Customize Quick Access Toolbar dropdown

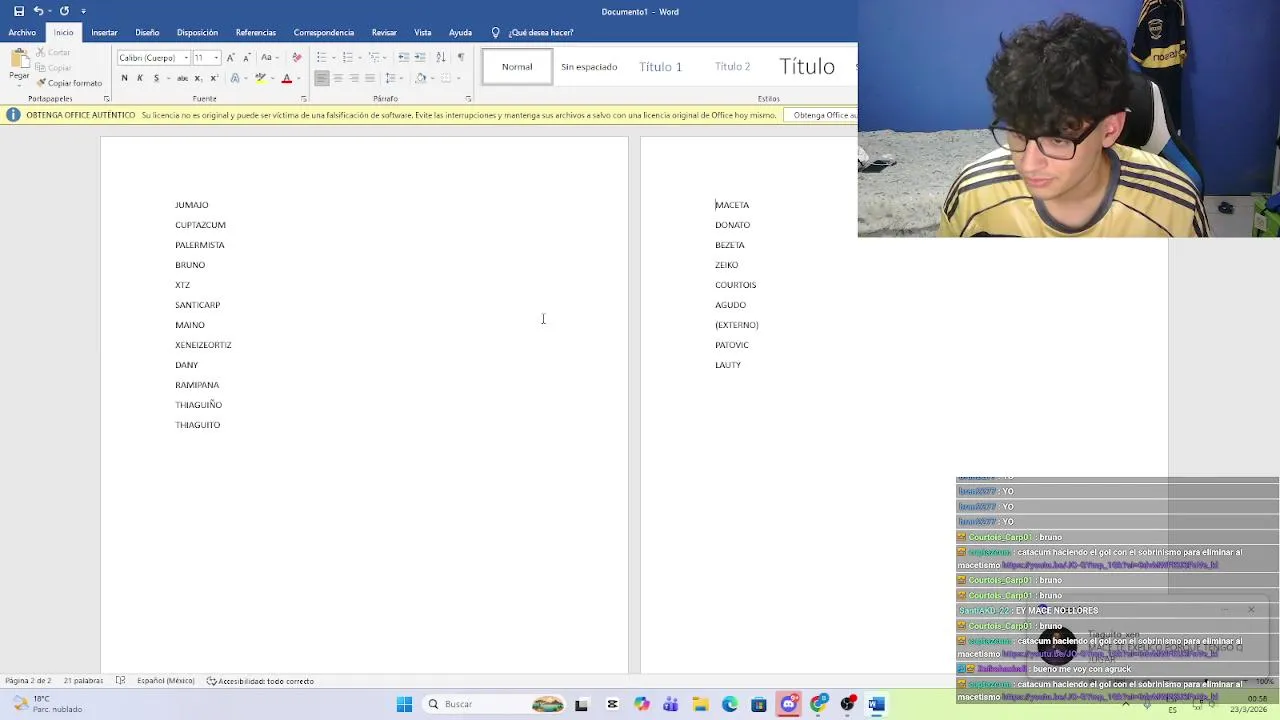84,11
